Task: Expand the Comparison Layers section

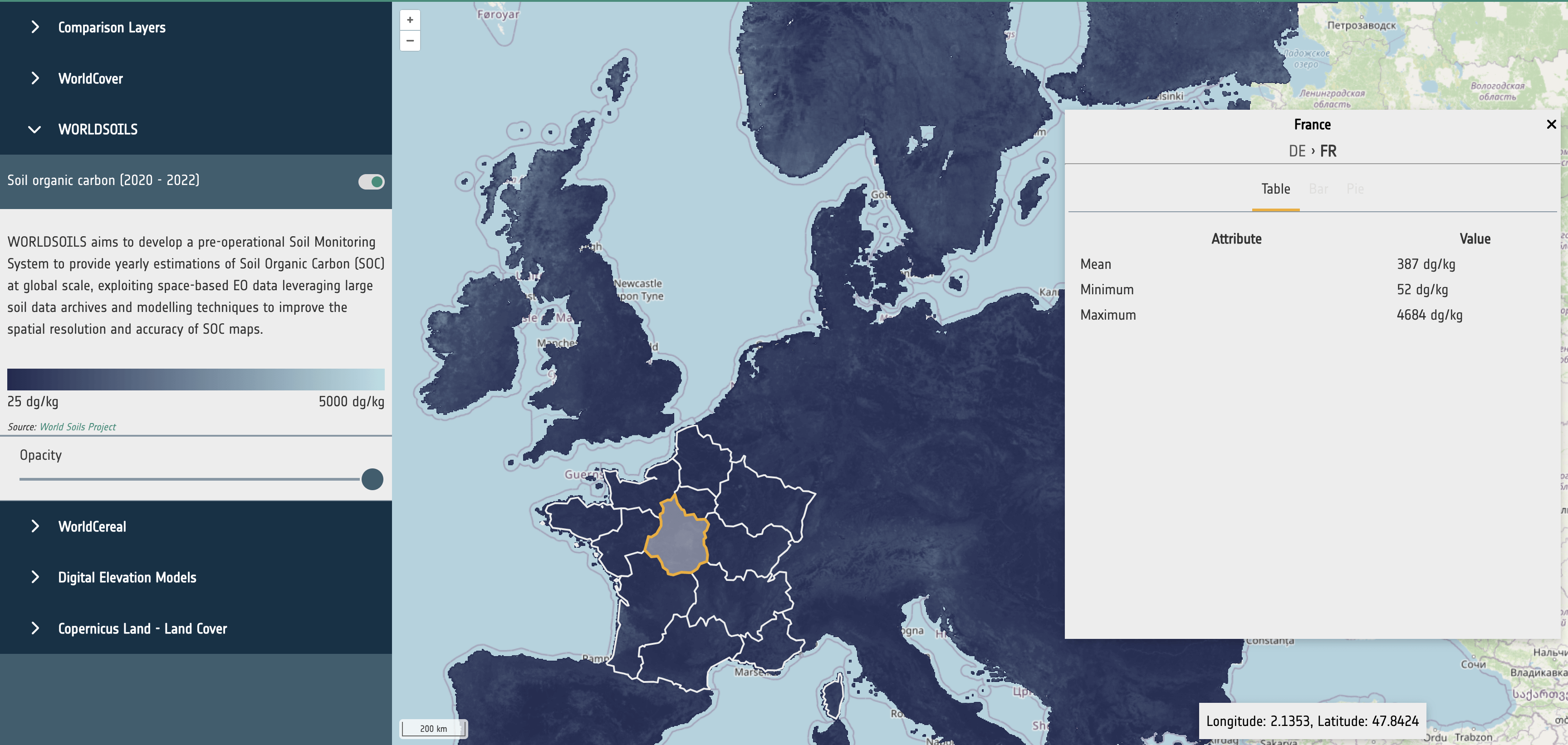Action: click(112, 27)
